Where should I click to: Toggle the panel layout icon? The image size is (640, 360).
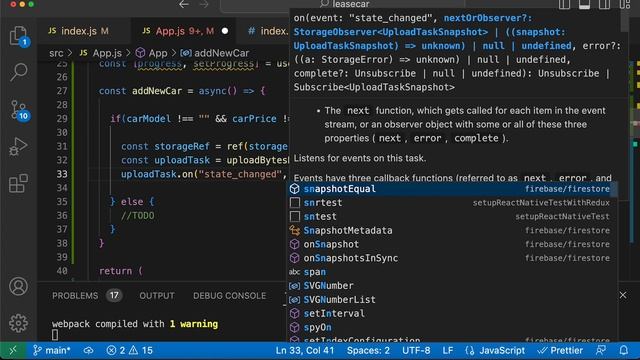[x=584, y=4]
